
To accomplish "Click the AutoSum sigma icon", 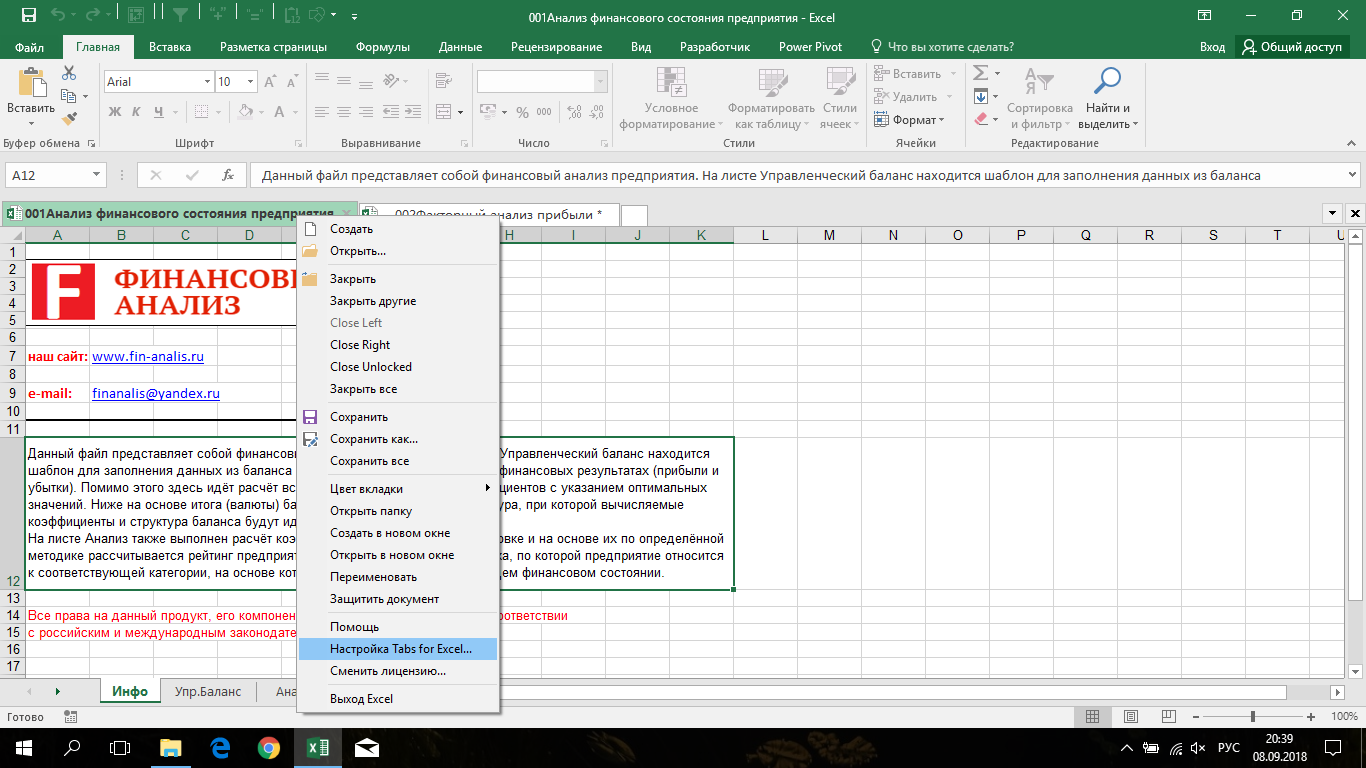I will (x=981, y=73).
